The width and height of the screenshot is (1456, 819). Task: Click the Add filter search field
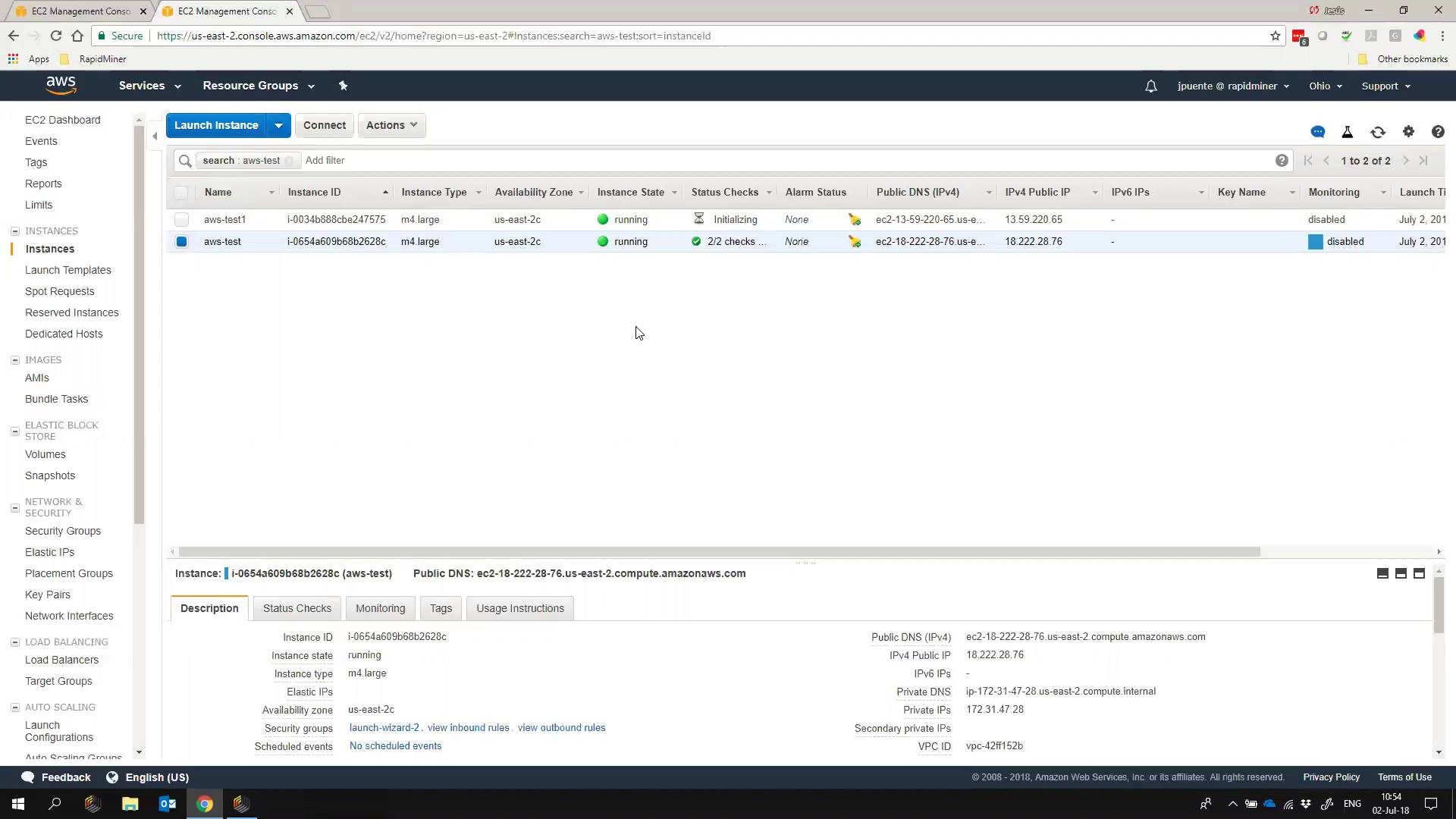tap(325, 161)
